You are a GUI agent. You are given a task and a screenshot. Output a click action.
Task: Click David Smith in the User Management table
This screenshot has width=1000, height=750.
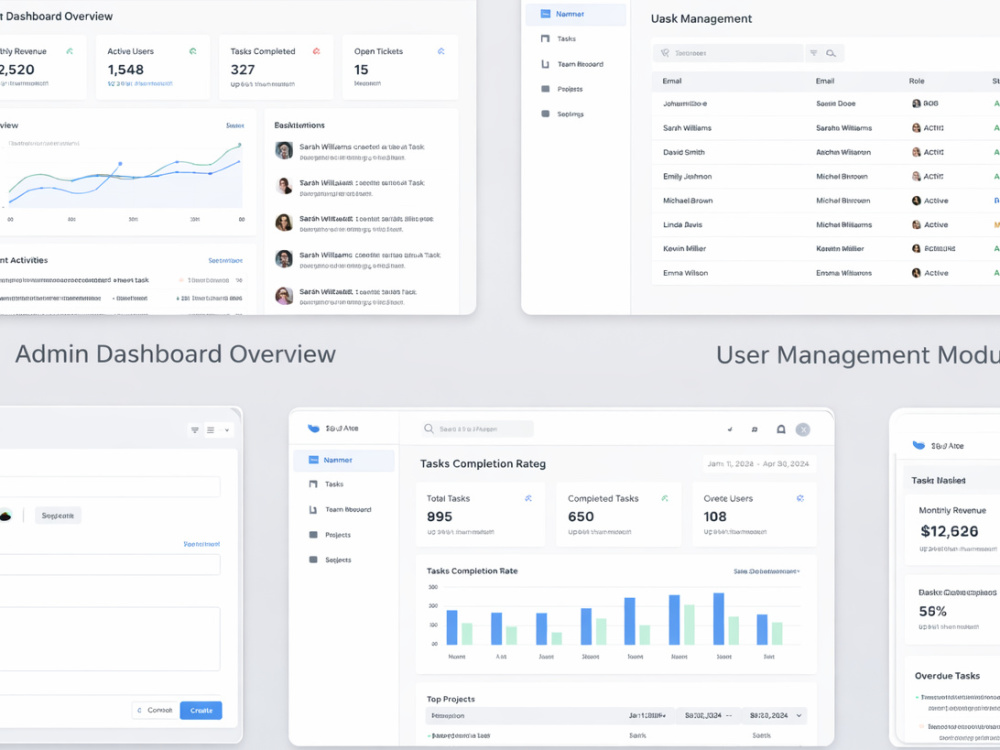(684, 152)
